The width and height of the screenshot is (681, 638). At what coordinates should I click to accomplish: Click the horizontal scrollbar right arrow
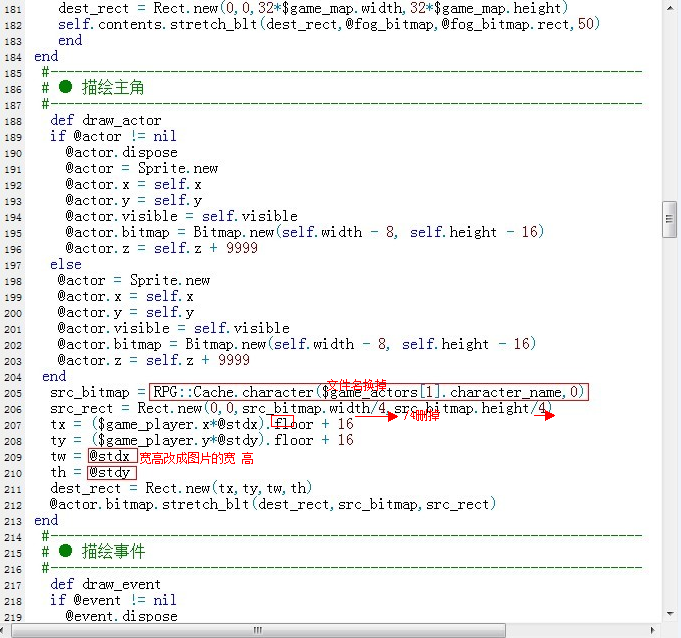click(x=653, y=630)
